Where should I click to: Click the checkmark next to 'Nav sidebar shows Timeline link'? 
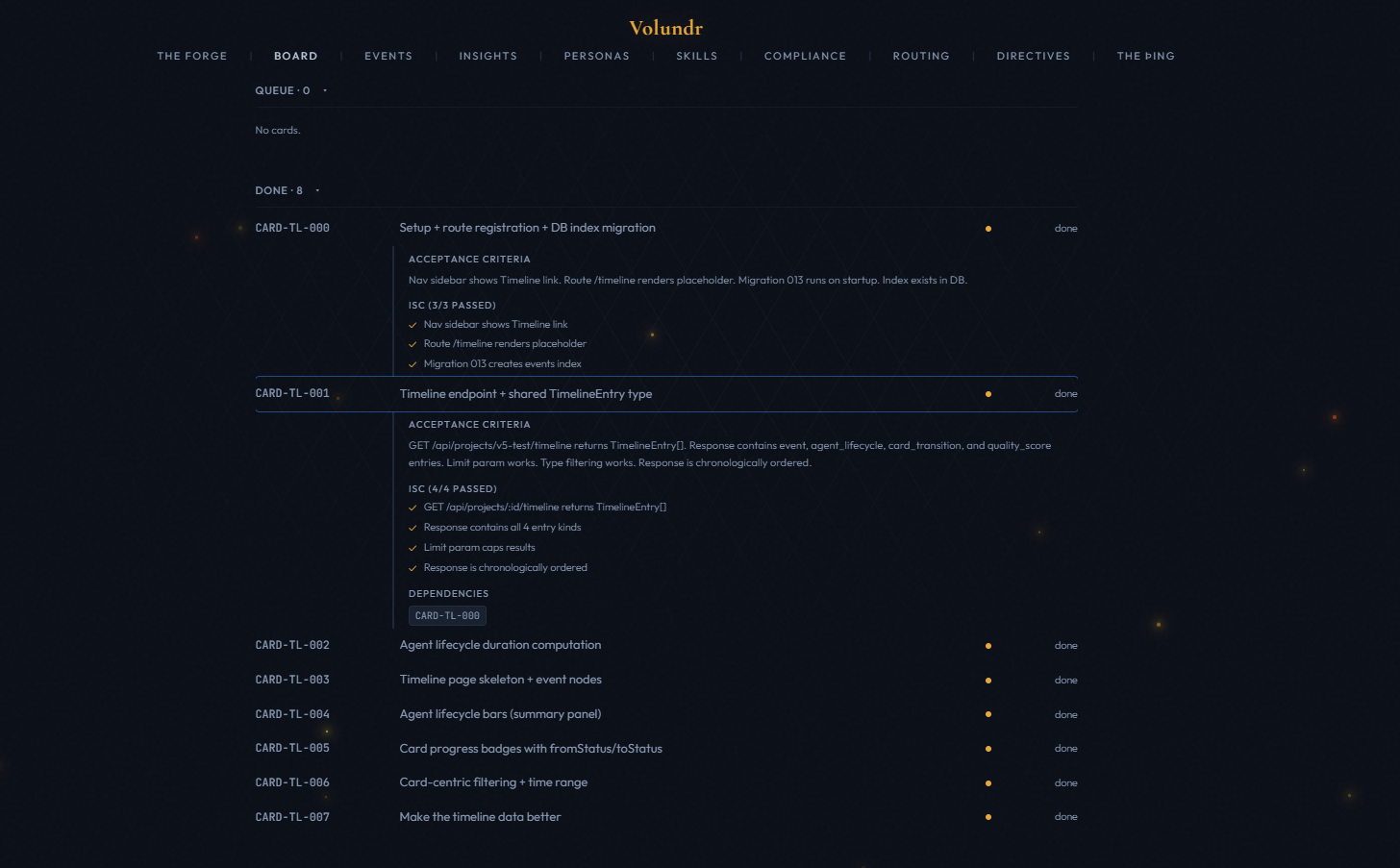coord(413,324)
